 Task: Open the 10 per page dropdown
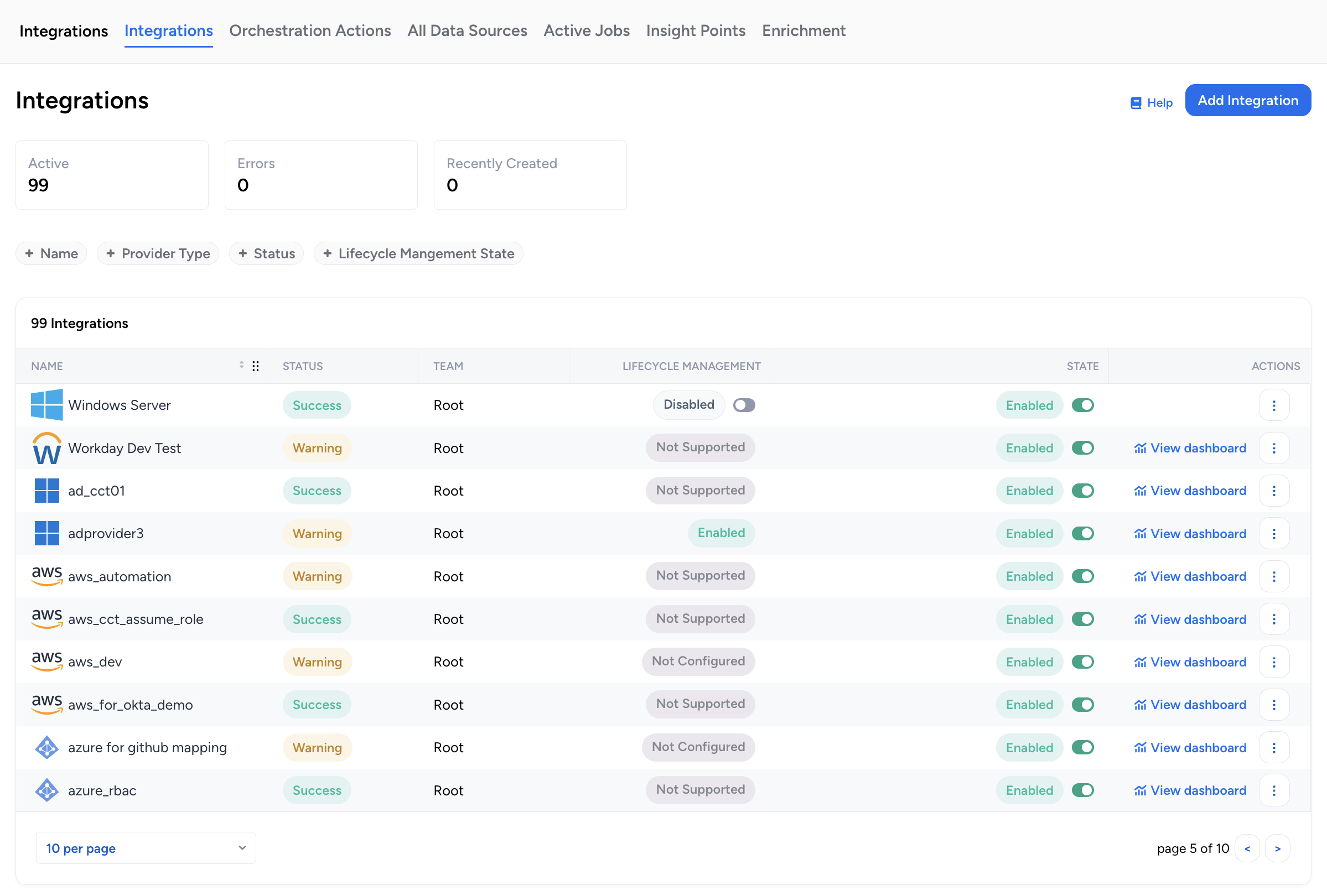point(146,848)
